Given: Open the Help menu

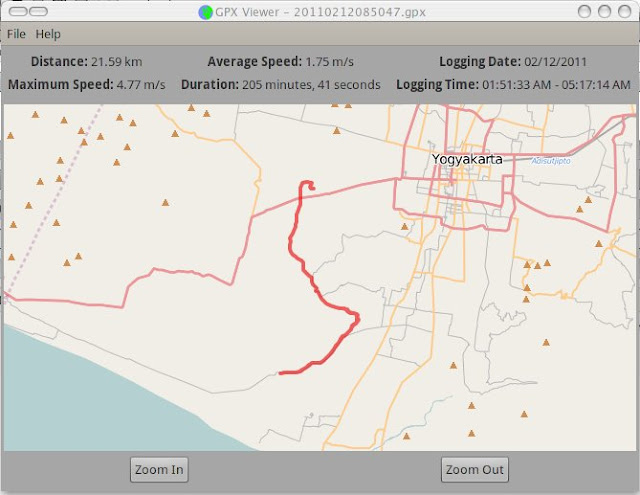Looking at the screenshot, I should (48, 34).
